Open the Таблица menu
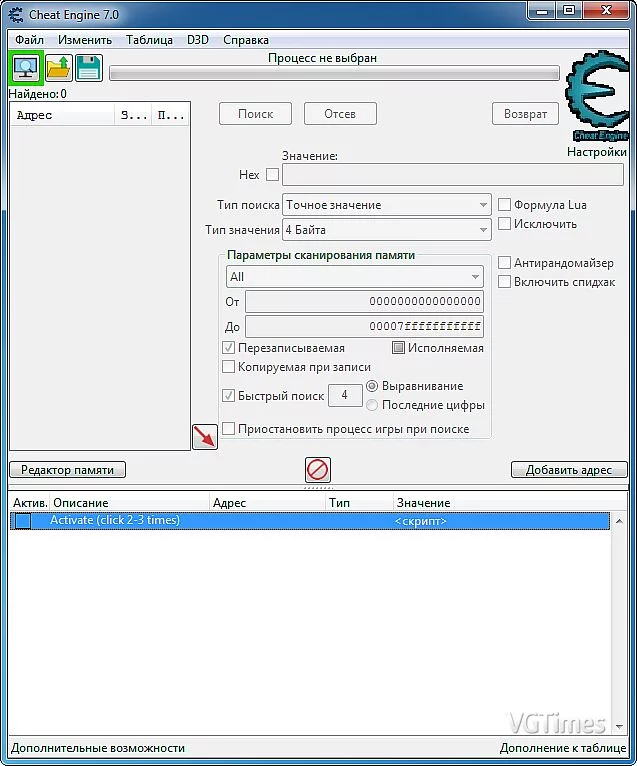Screen dimensions: 637x766 149,40
